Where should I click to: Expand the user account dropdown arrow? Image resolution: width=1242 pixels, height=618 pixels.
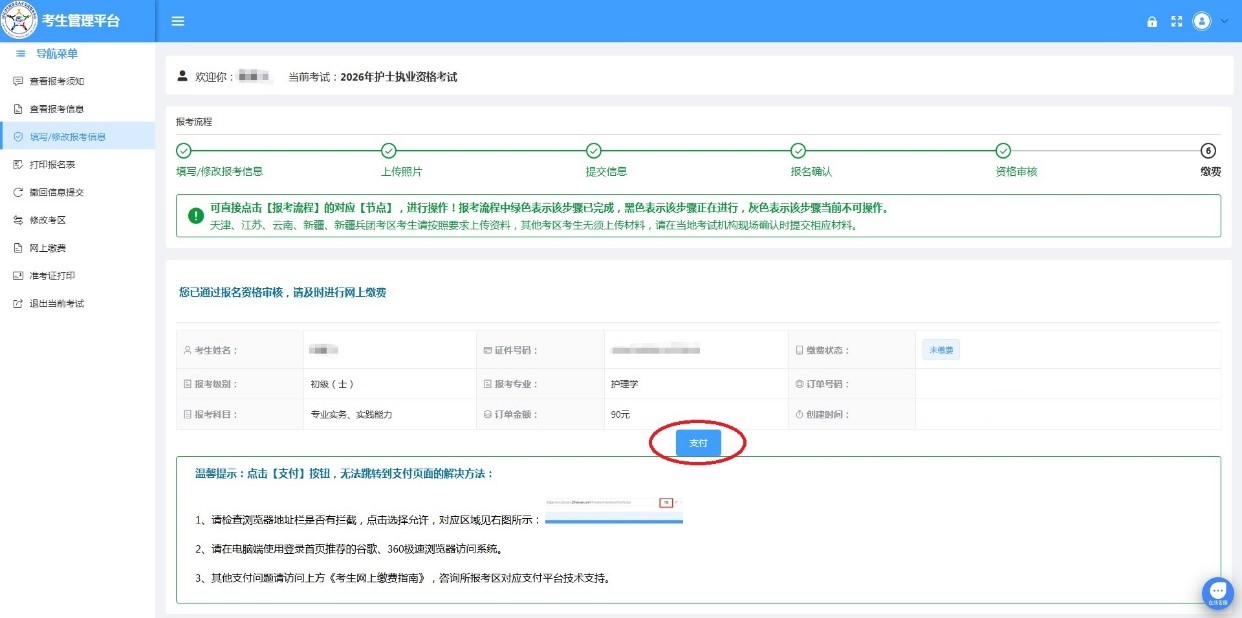[1224, 21]
